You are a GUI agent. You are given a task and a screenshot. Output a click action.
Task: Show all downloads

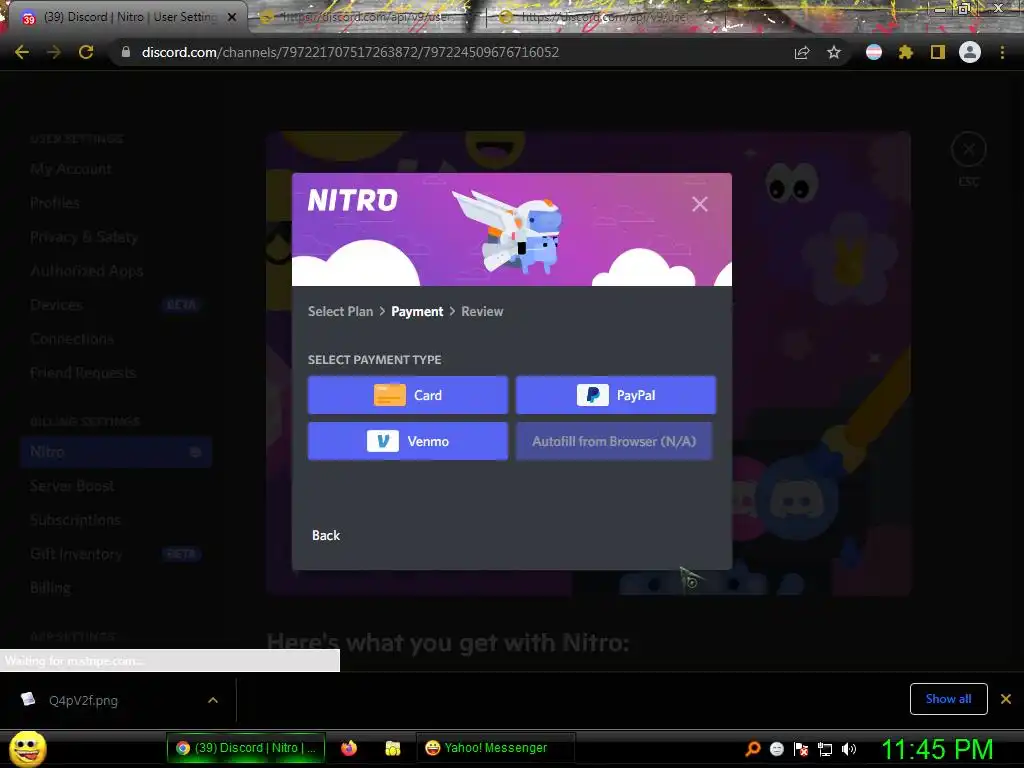coord(948,699)
